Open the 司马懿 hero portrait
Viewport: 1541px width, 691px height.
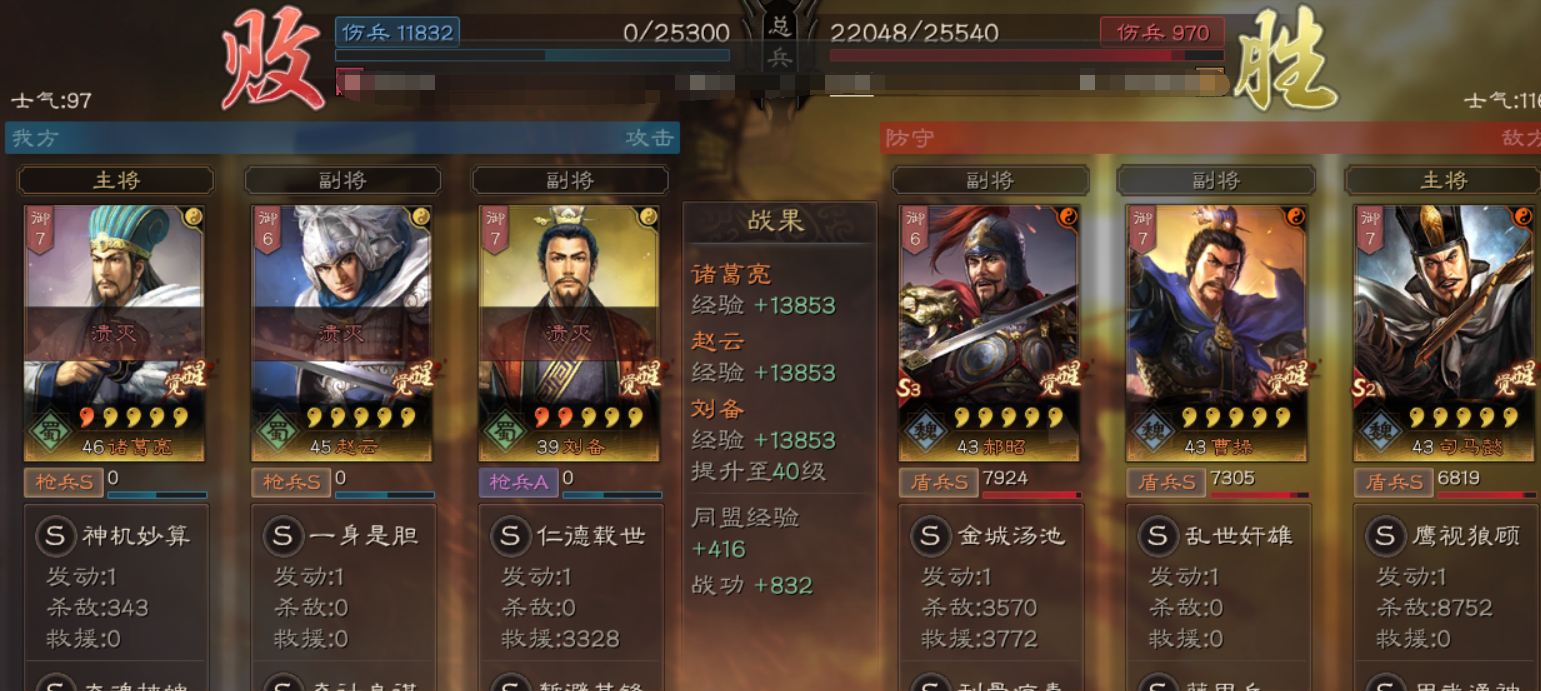(1444, 333)
